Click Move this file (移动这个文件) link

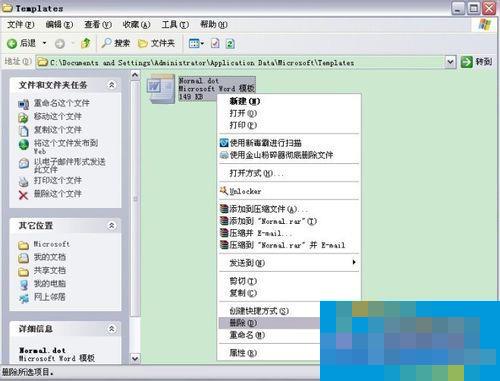[57, 117]
